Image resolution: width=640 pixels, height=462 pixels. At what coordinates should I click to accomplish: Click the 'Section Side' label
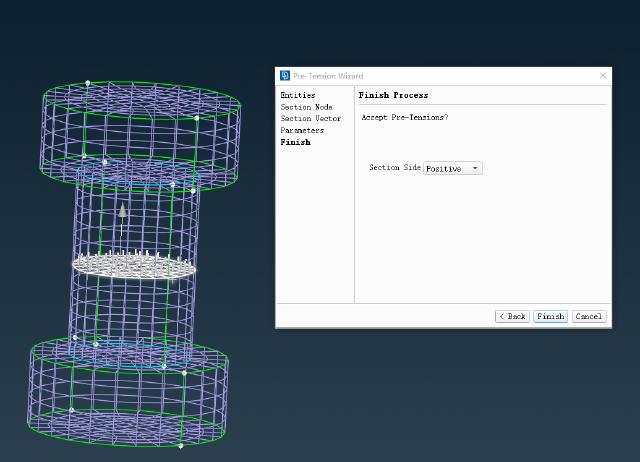(x=395, y=167)
